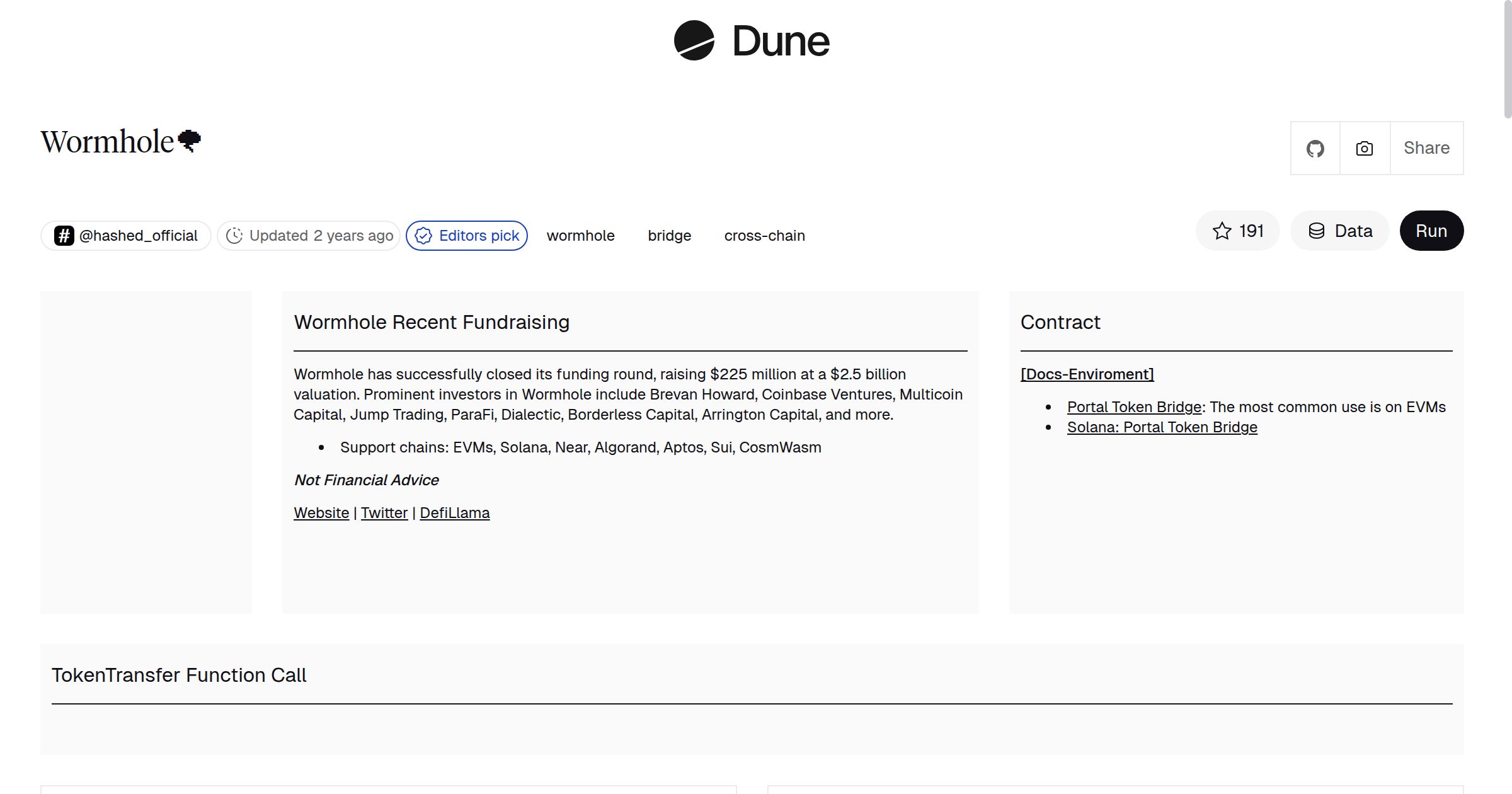Image resolution: width=1512 pixels, height=794 pixels.
Task: Click the Editors pick badge
Action: 467,236
